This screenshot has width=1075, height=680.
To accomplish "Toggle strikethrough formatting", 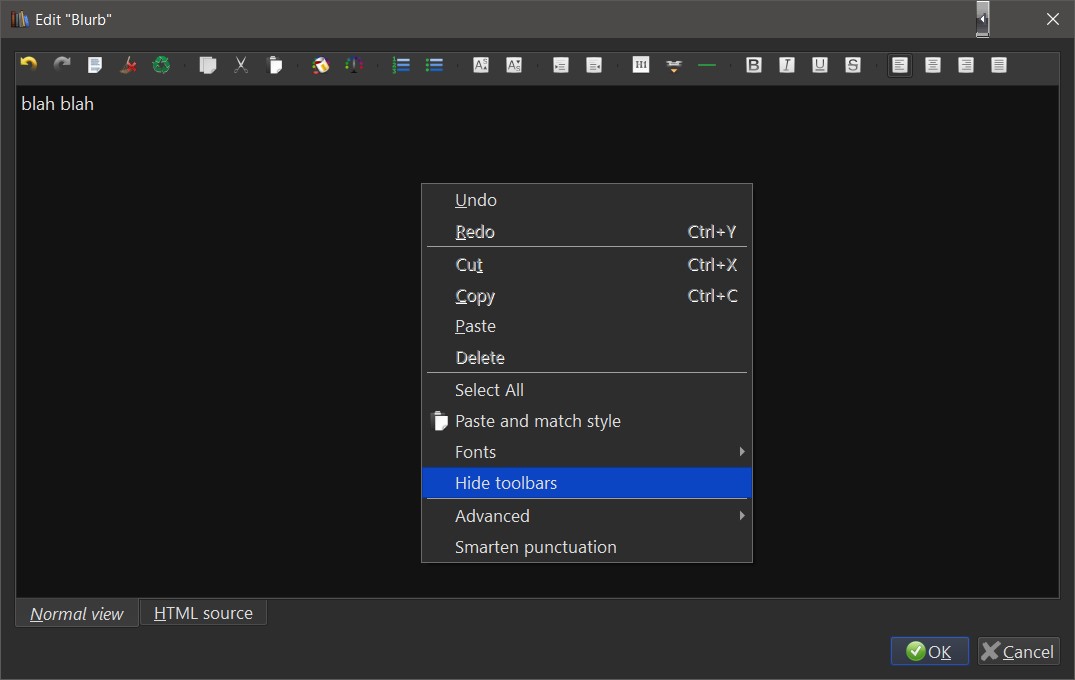I will 853,65.
